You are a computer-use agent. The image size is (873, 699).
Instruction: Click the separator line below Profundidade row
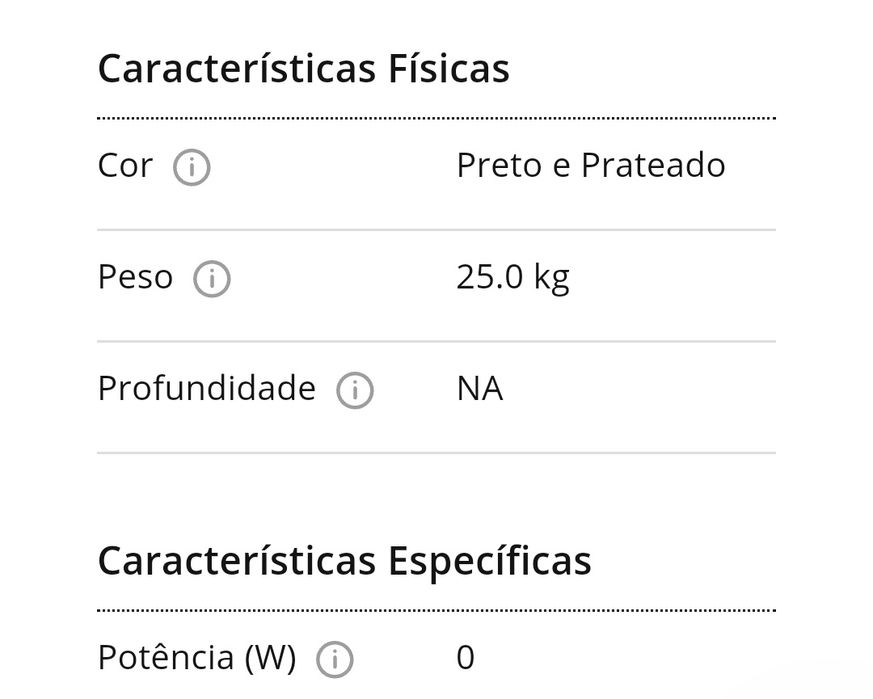[436, 453]
